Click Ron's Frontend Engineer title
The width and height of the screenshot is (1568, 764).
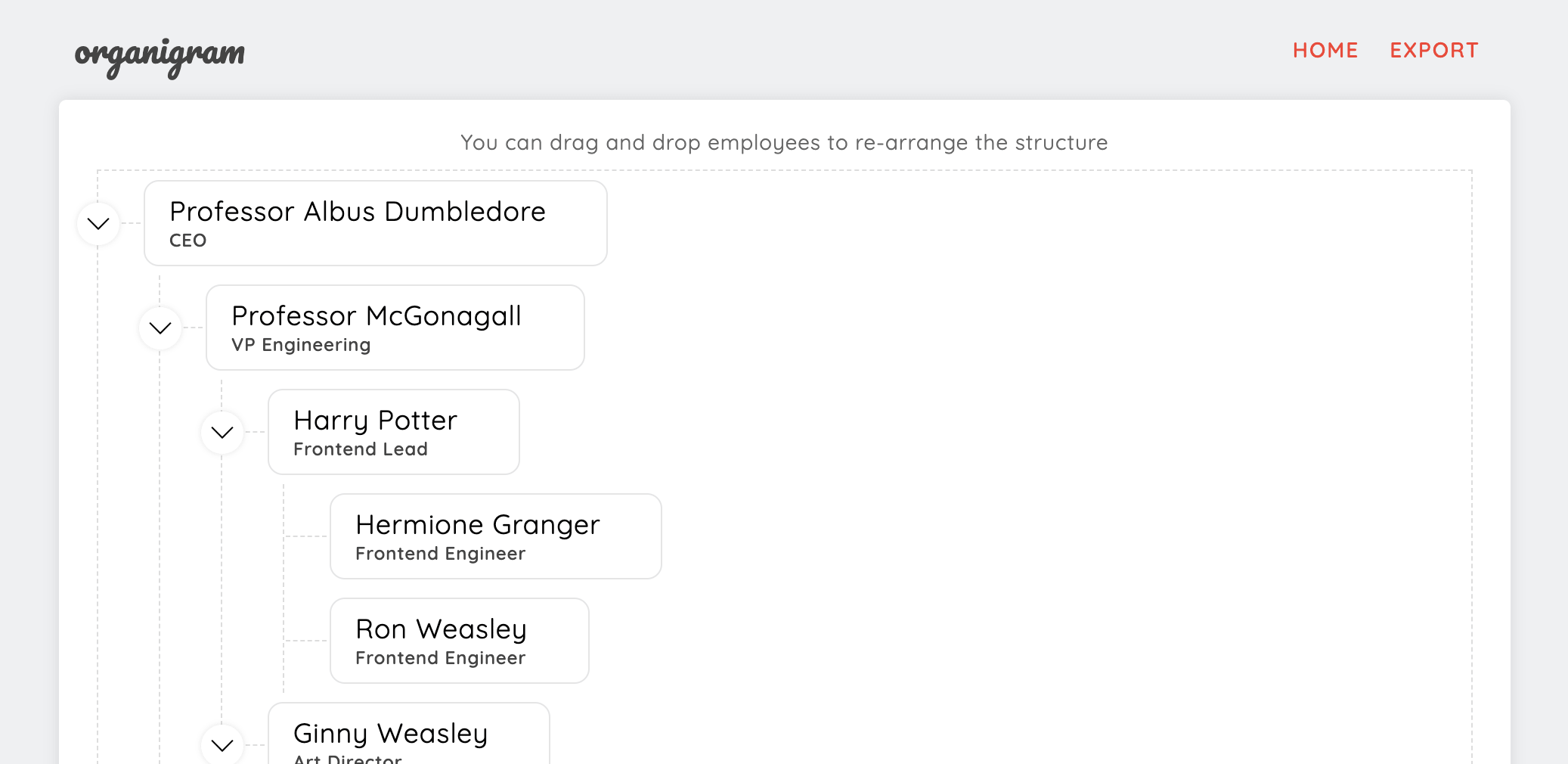[441, 658]
